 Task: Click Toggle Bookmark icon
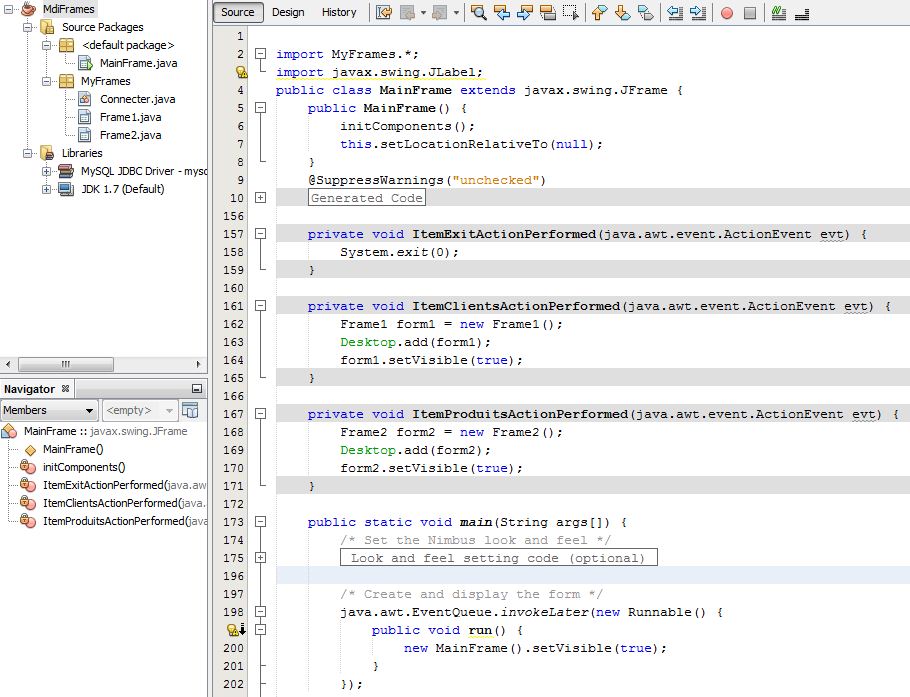tap(645, 13)
